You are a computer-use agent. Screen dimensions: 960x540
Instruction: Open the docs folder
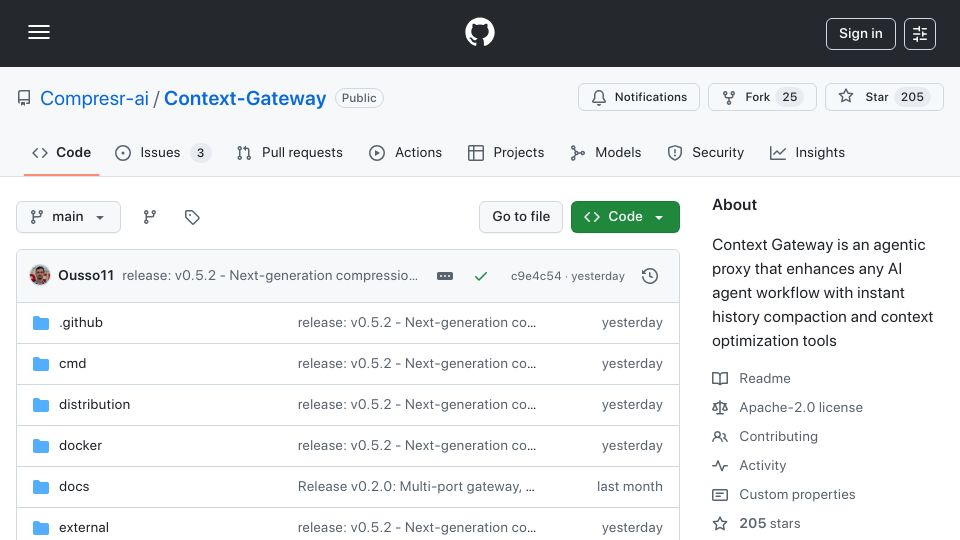74,487
